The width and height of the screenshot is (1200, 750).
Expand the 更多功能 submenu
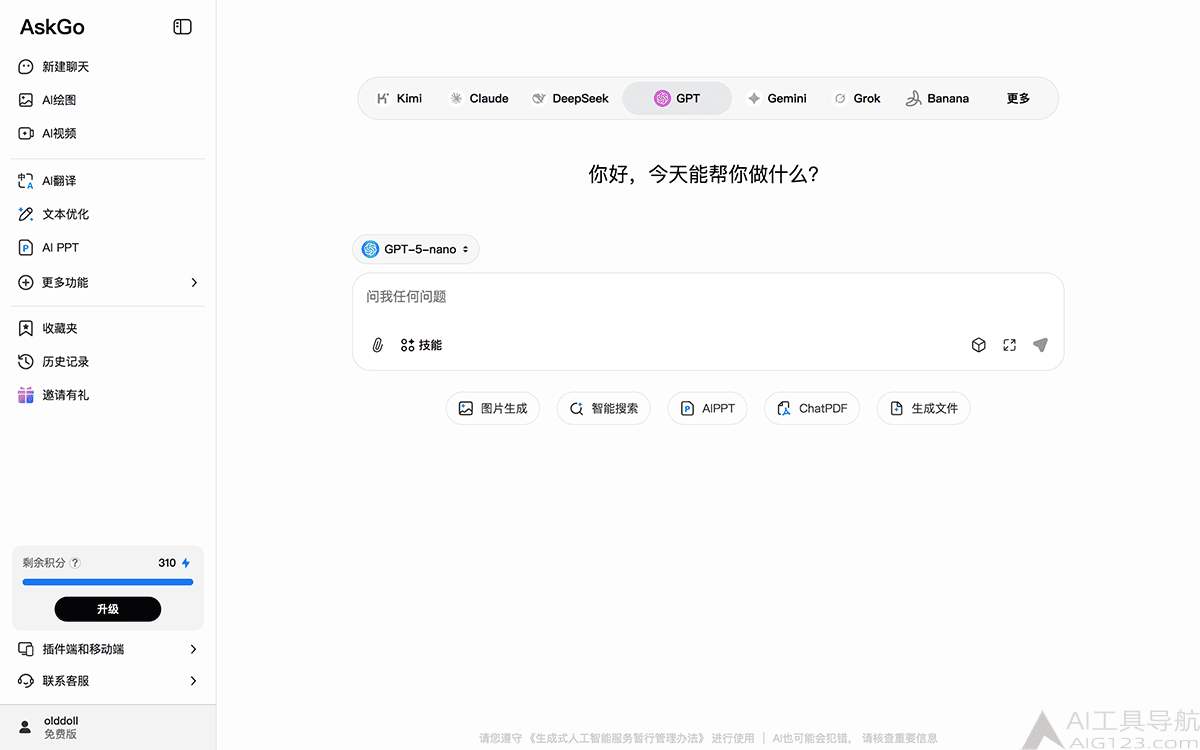point(107,283)
